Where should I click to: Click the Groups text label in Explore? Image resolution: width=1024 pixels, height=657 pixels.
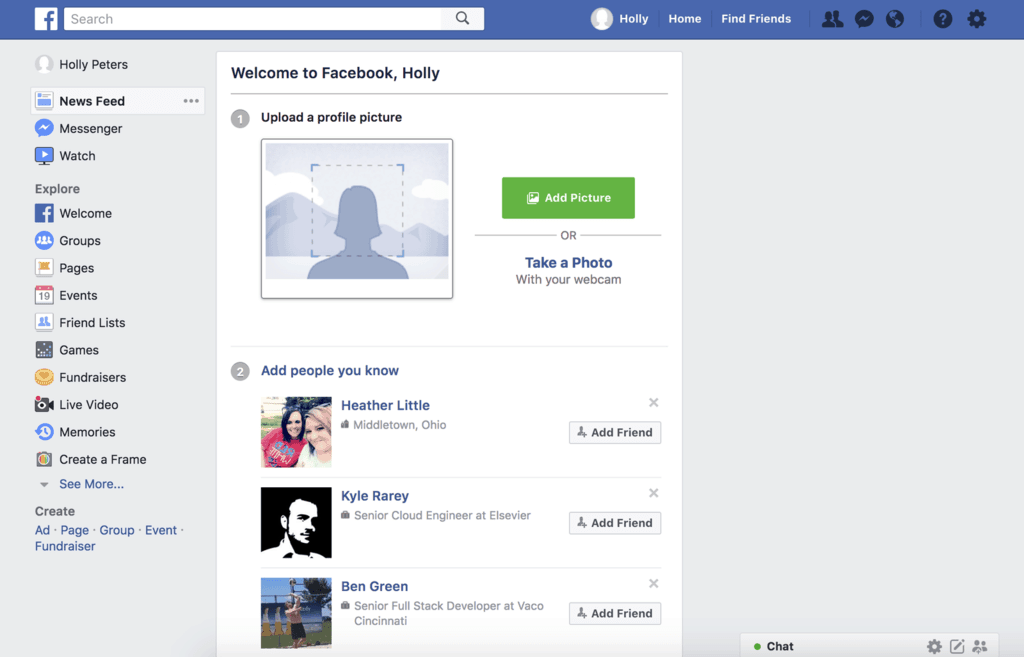click(x=80, y=240)
